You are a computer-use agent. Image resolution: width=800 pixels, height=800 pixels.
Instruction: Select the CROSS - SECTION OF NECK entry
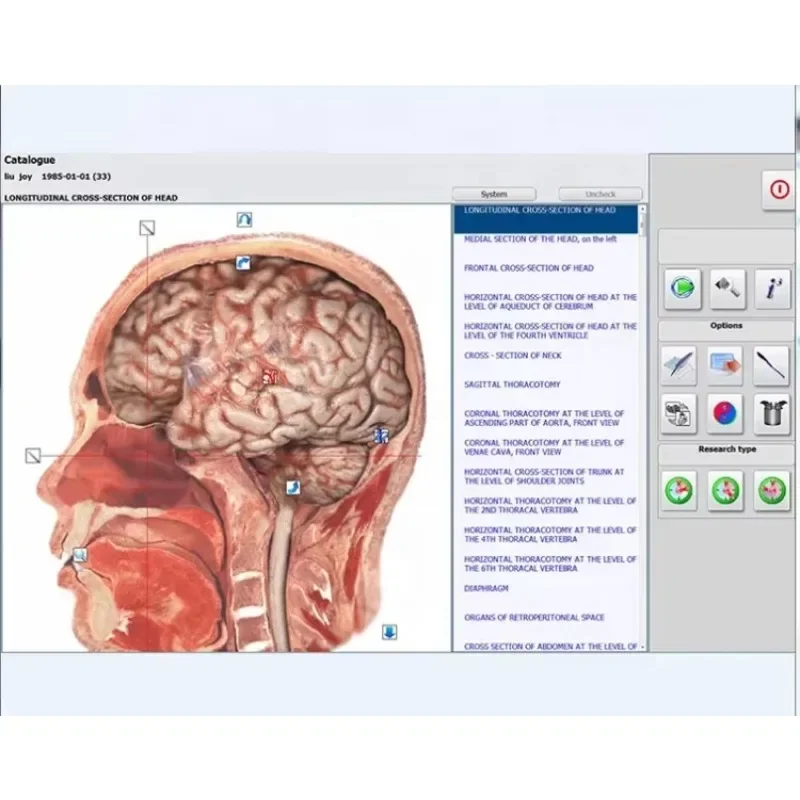[503, 356]
